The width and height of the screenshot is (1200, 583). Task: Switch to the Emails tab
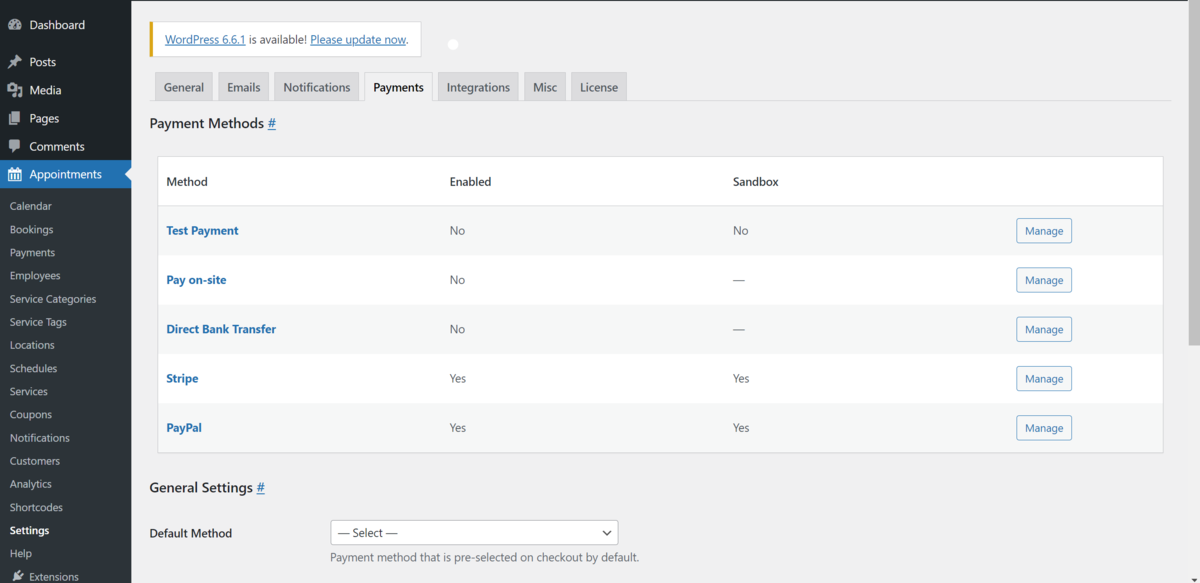point(243,87)
